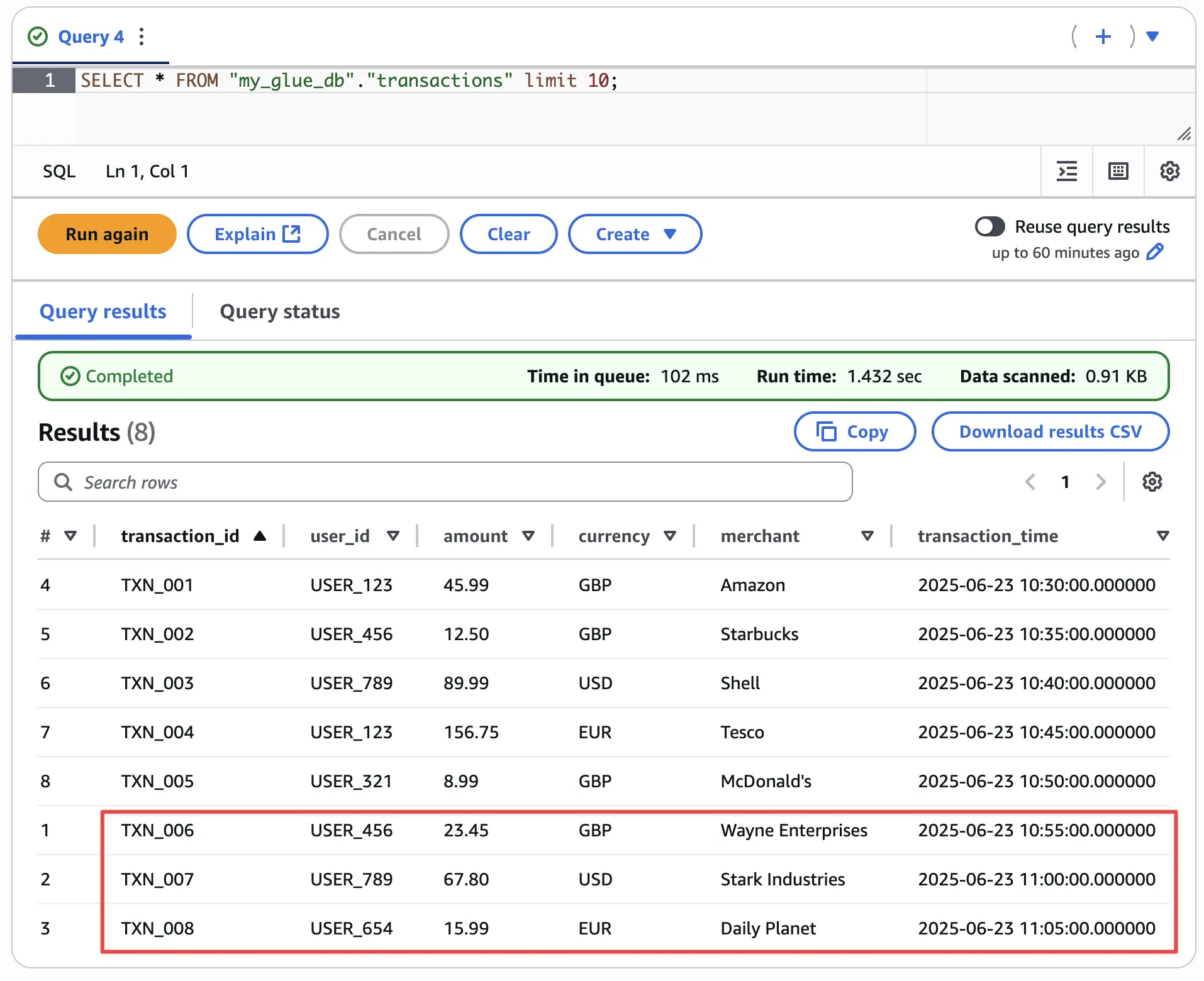
Task: Toggle Reuse query results switch
Action: pos(989,226)
